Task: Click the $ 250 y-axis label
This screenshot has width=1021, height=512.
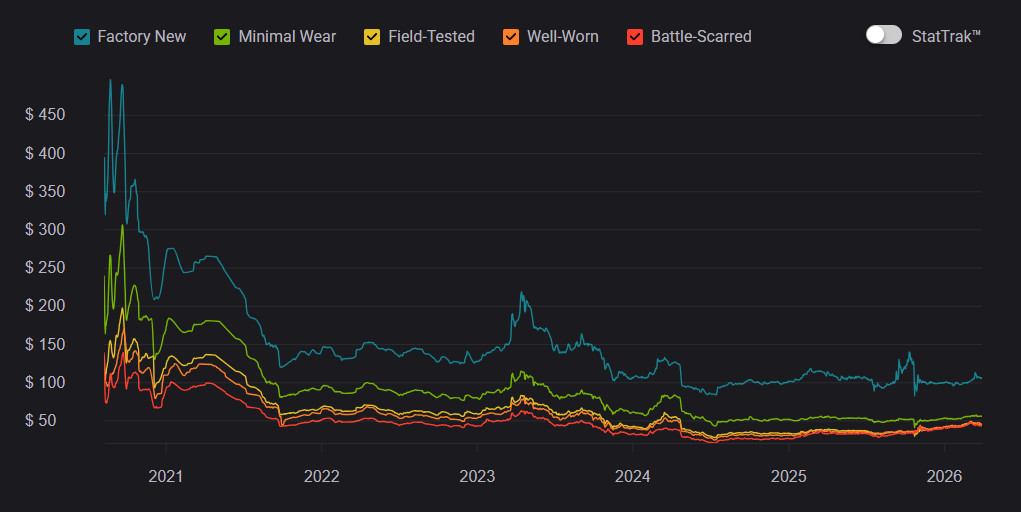Action: (45, 268)
